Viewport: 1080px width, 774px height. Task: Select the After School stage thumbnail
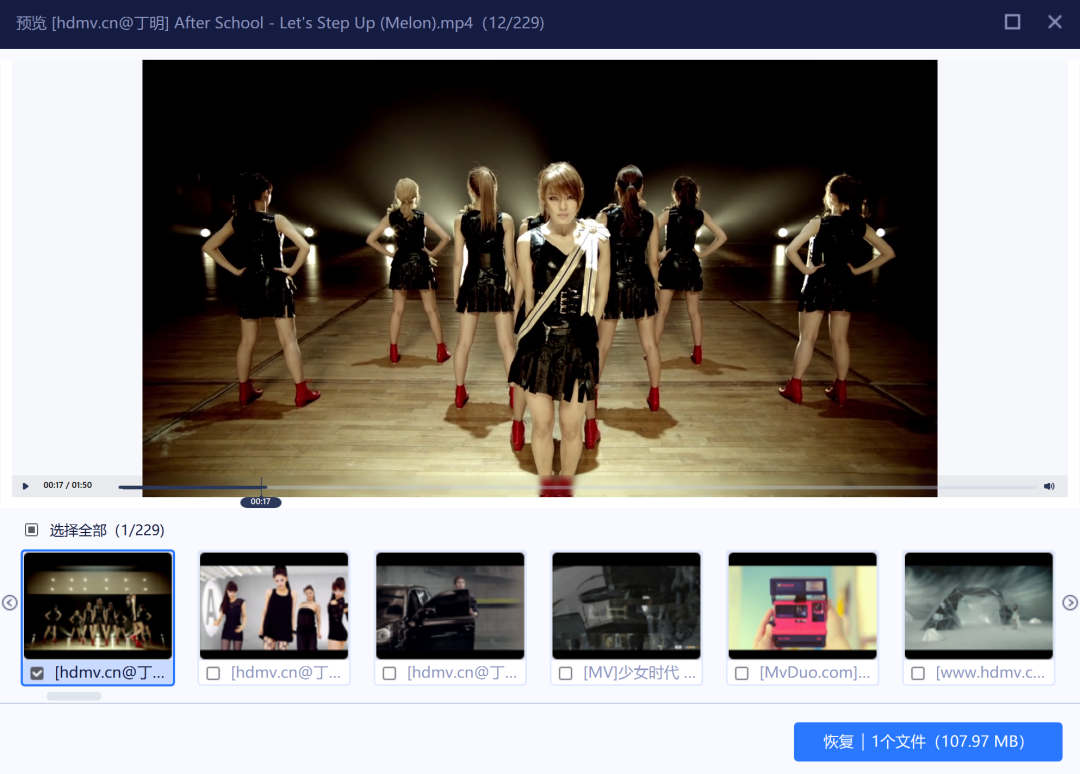point(98,605)
